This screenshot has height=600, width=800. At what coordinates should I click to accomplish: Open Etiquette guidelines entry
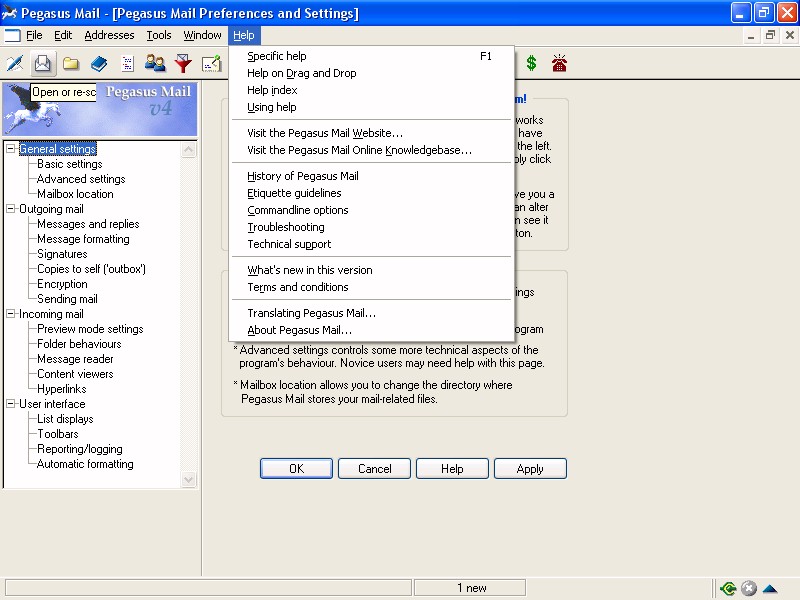coord(371,193)
